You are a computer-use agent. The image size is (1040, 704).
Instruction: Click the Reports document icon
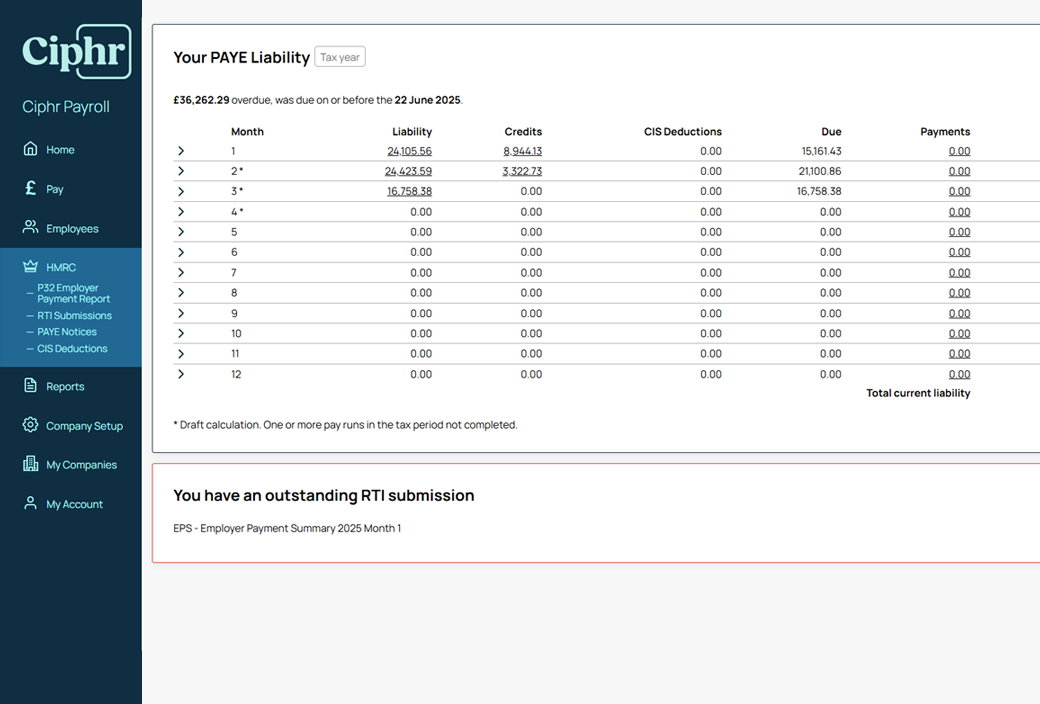(x=30, y=386)
